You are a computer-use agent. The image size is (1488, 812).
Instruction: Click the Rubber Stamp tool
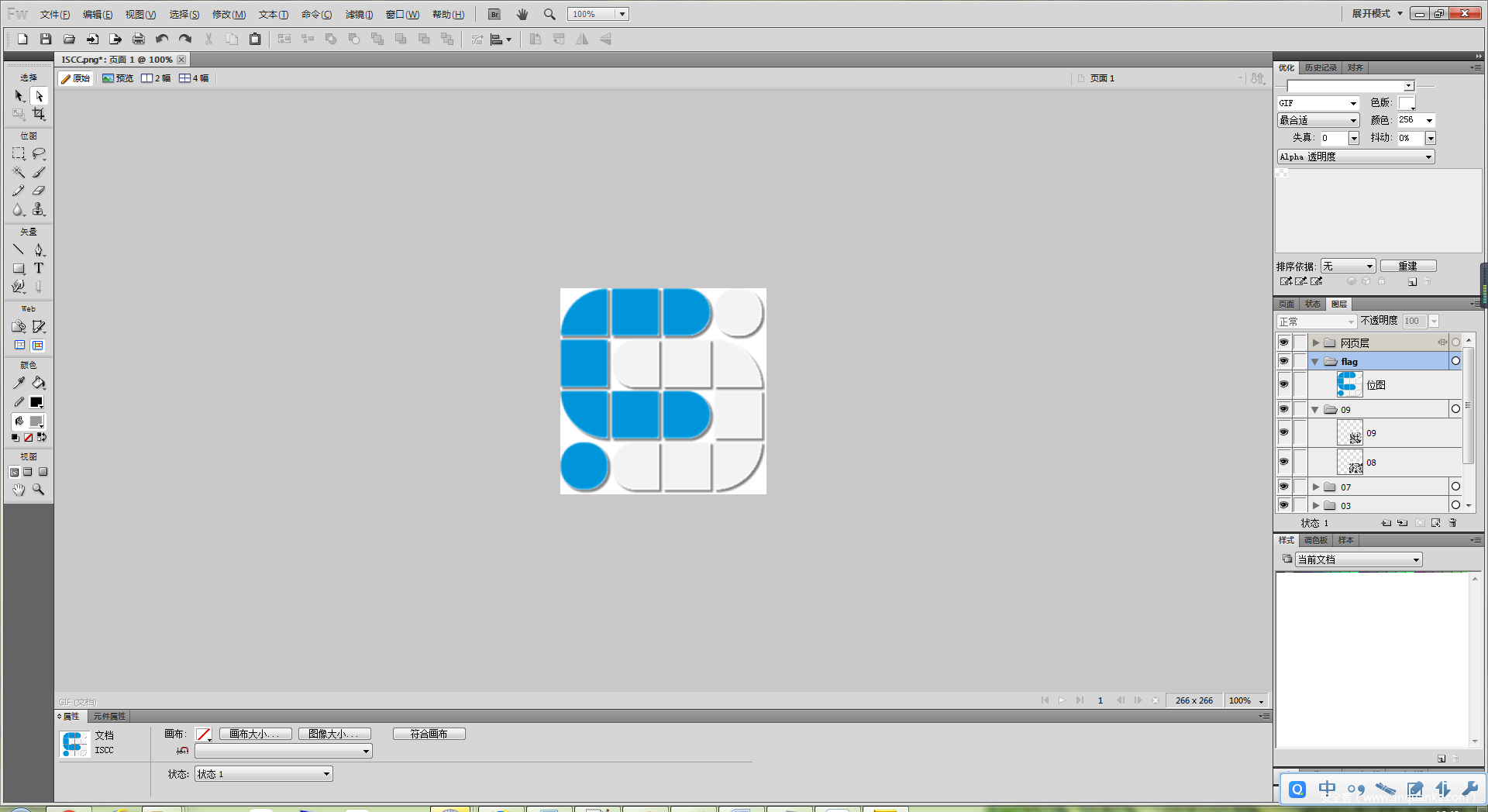39,209
